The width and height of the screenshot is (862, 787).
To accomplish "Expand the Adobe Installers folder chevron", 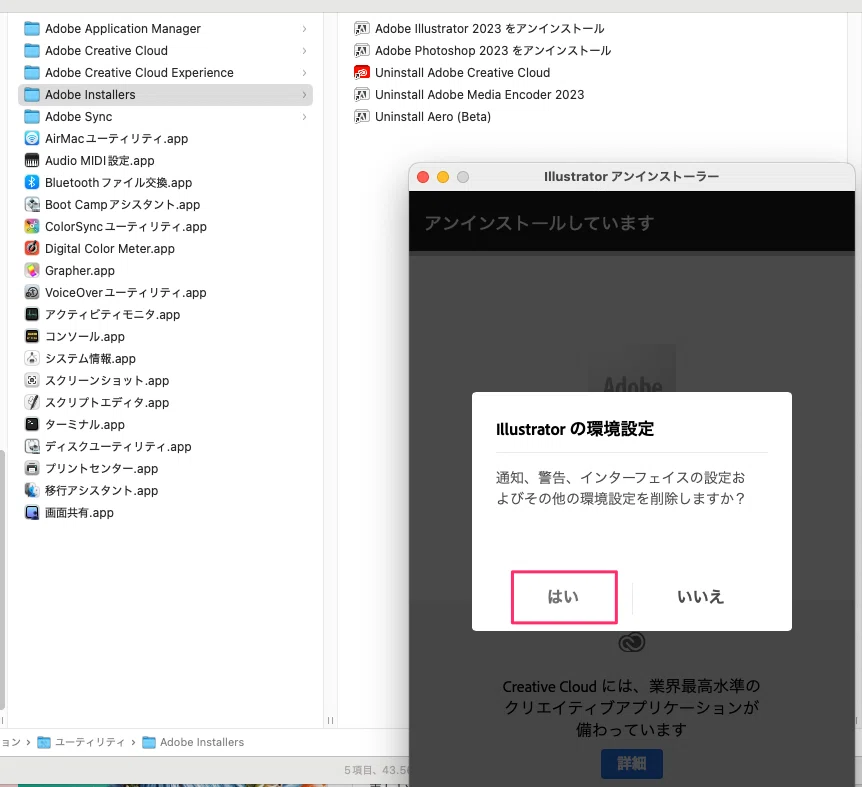I will pos(304,95).
